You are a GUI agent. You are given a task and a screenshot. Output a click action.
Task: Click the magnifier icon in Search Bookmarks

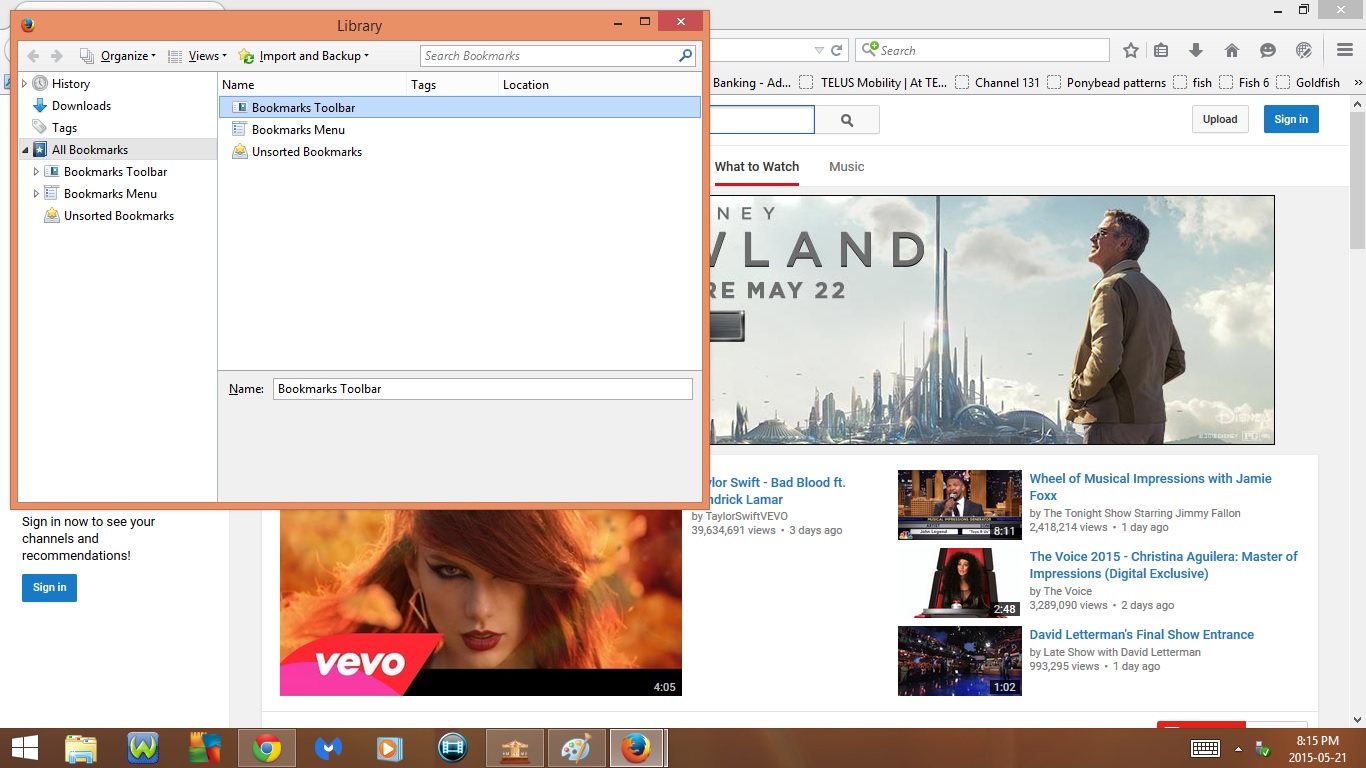click(x=685, y=56)
